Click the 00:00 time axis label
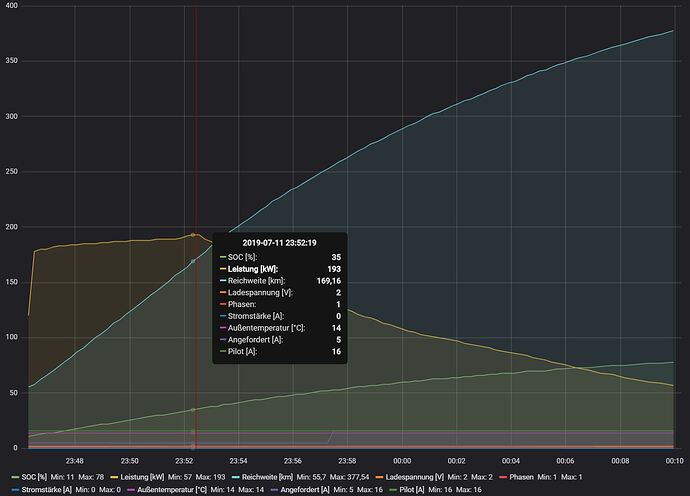Image resolution: width=690 pixels, height=496 pixels. click(x=402, y=461)
